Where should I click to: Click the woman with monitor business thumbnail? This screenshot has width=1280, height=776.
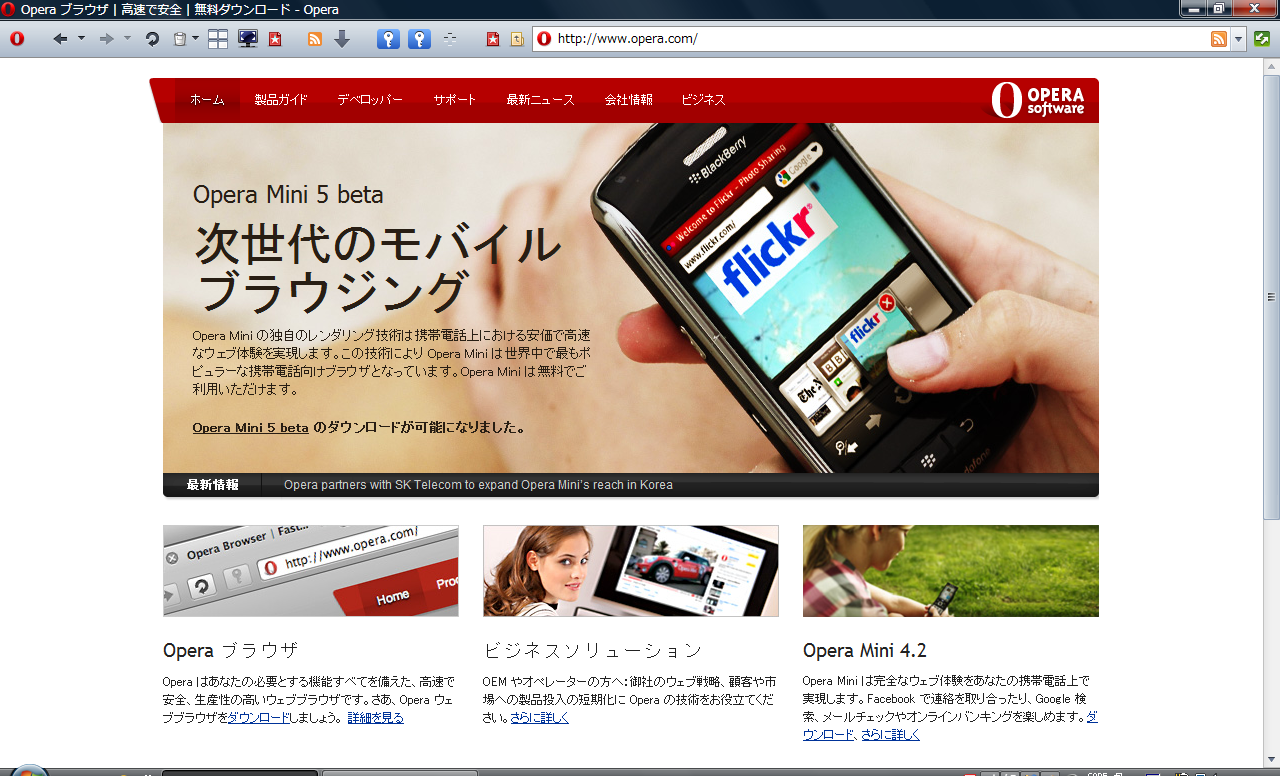[x=631, y=571]
